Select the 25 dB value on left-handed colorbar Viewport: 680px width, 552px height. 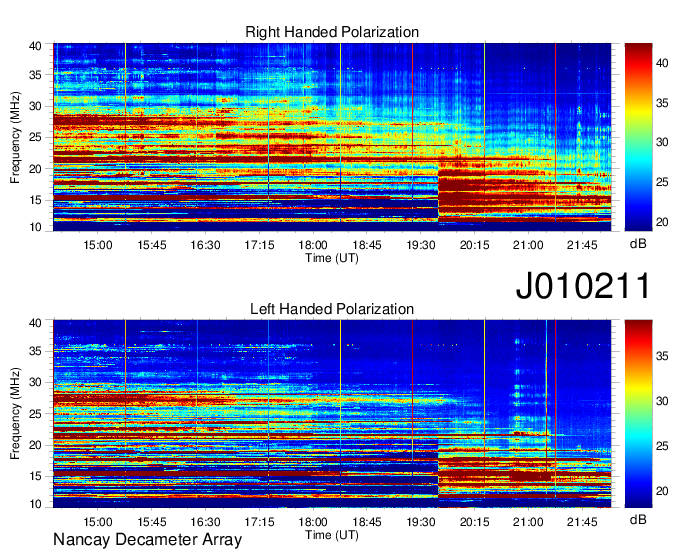coord(662,446)
